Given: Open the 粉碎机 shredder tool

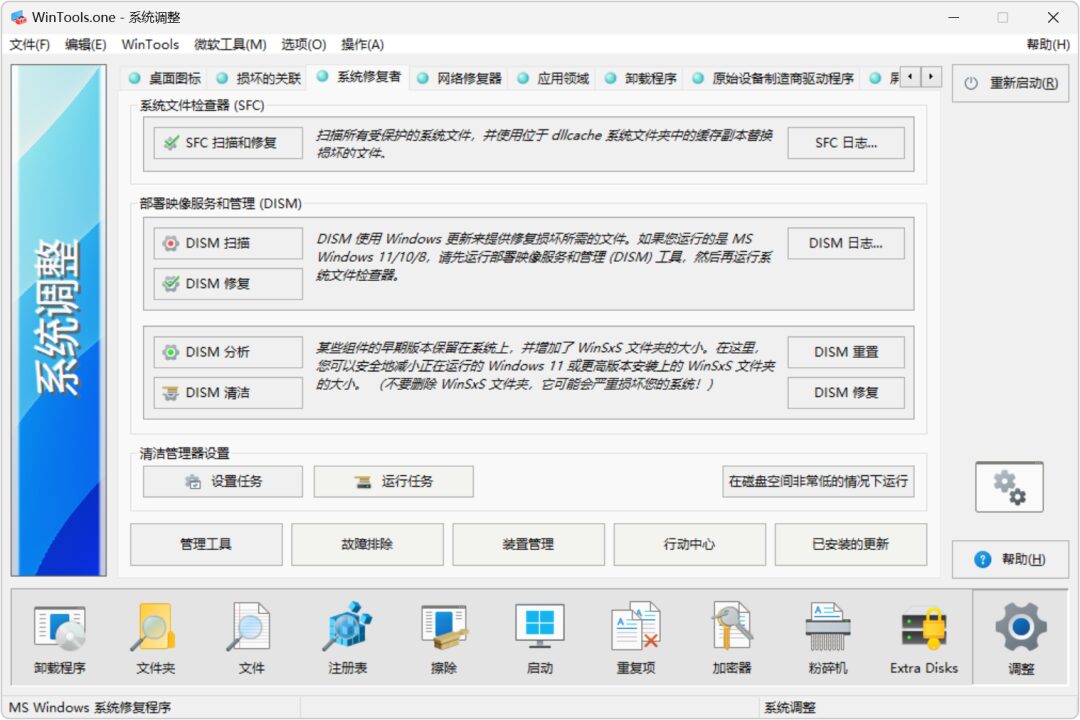Looking at the screenshot, I should click(x=827, y=638).
